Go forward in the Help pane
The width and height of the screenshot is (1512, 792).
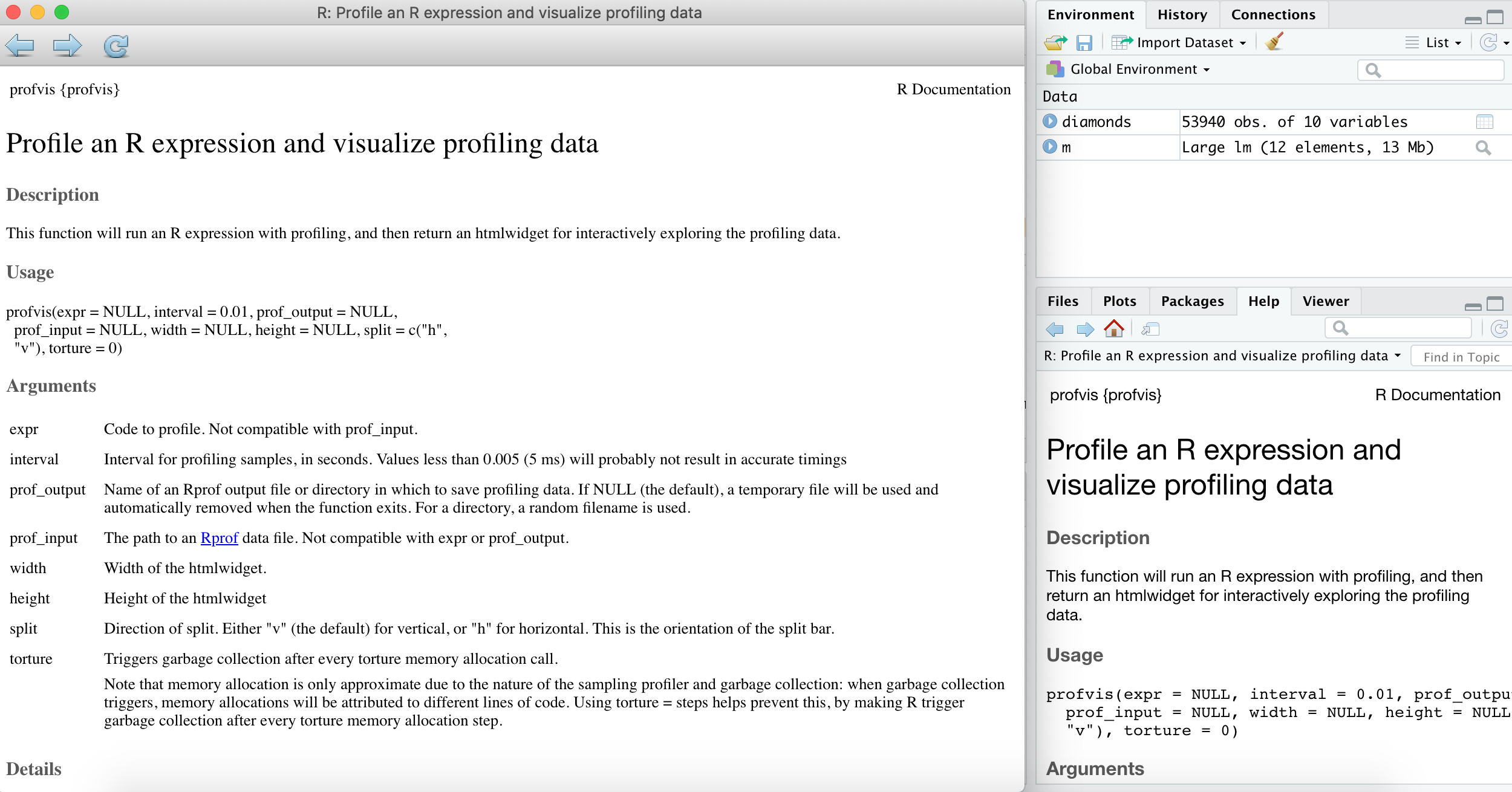click(x=1086, y=329)
